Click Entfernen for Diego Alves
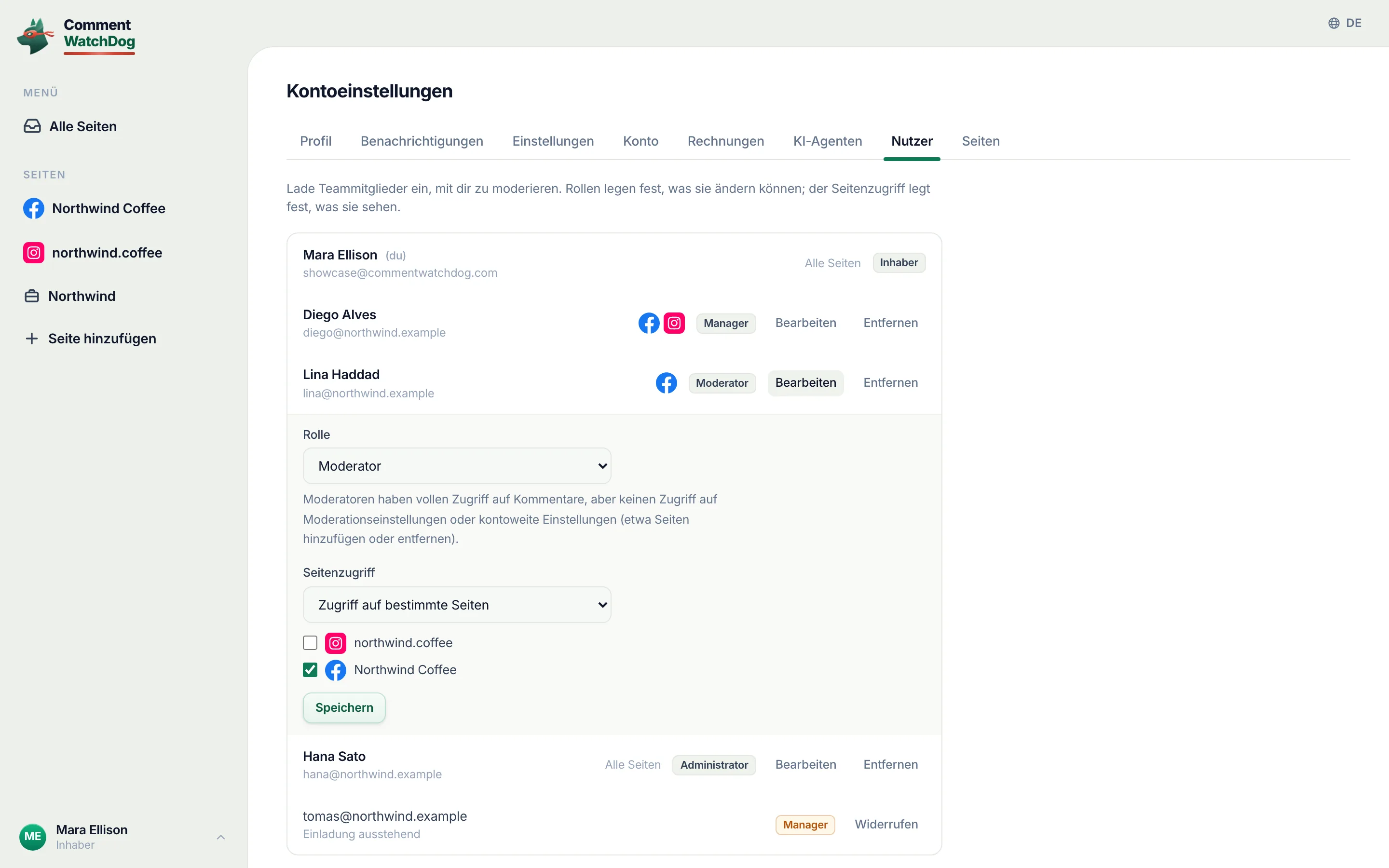The image size is (1389, 868). 890,323
